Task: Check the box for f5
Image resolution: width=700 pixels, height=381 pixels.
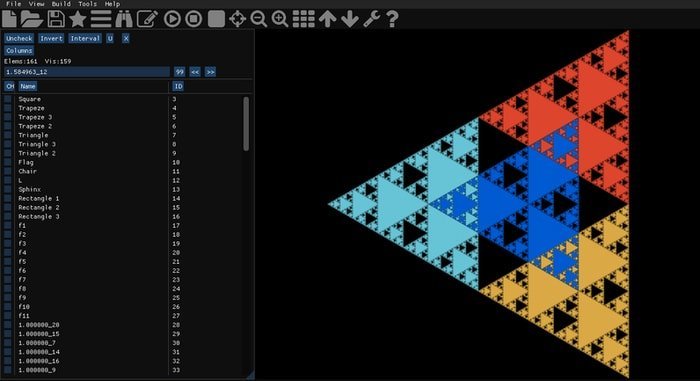Action: (8, 262)
